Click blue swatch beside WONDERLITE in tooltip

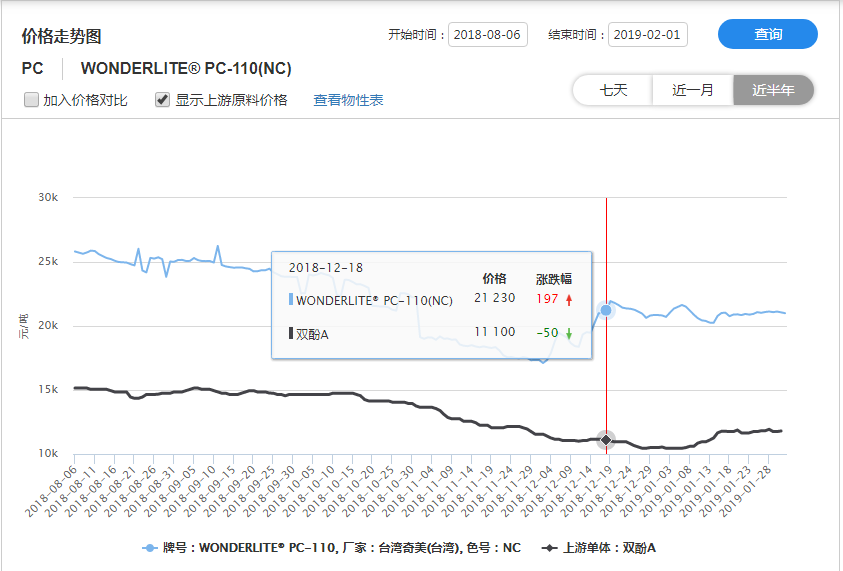[x=291, y=299]
